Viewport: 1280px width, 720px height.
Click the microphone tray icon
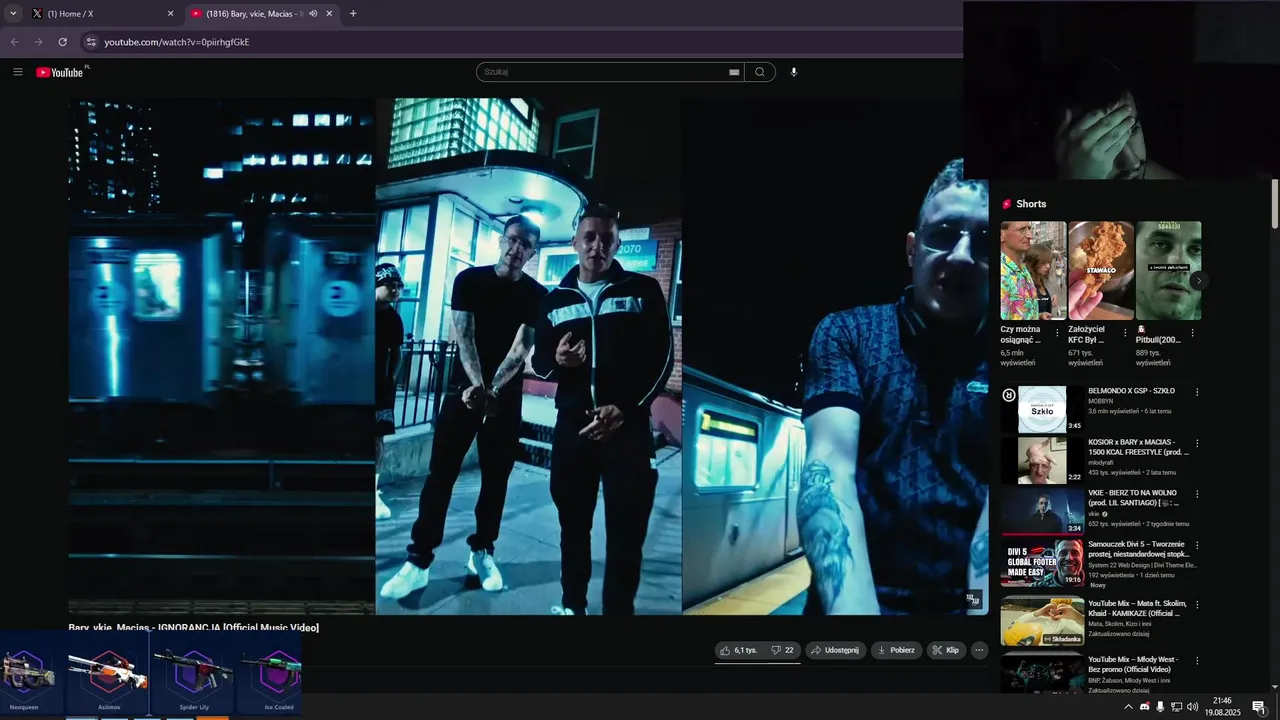[1160, 707]
